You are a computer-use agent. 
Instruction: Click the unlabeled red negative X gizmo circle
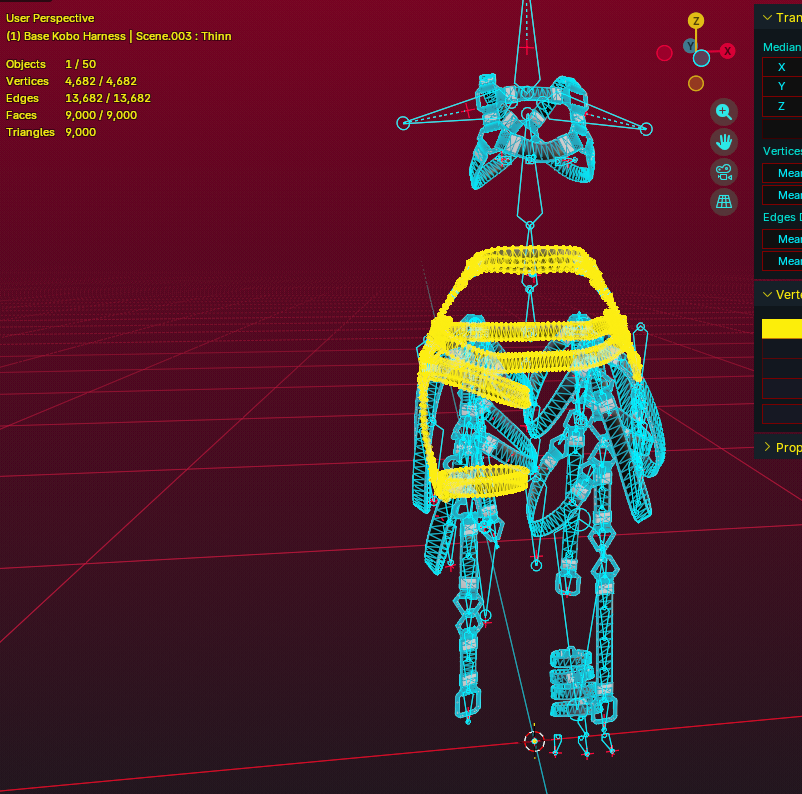coord(664,53)
